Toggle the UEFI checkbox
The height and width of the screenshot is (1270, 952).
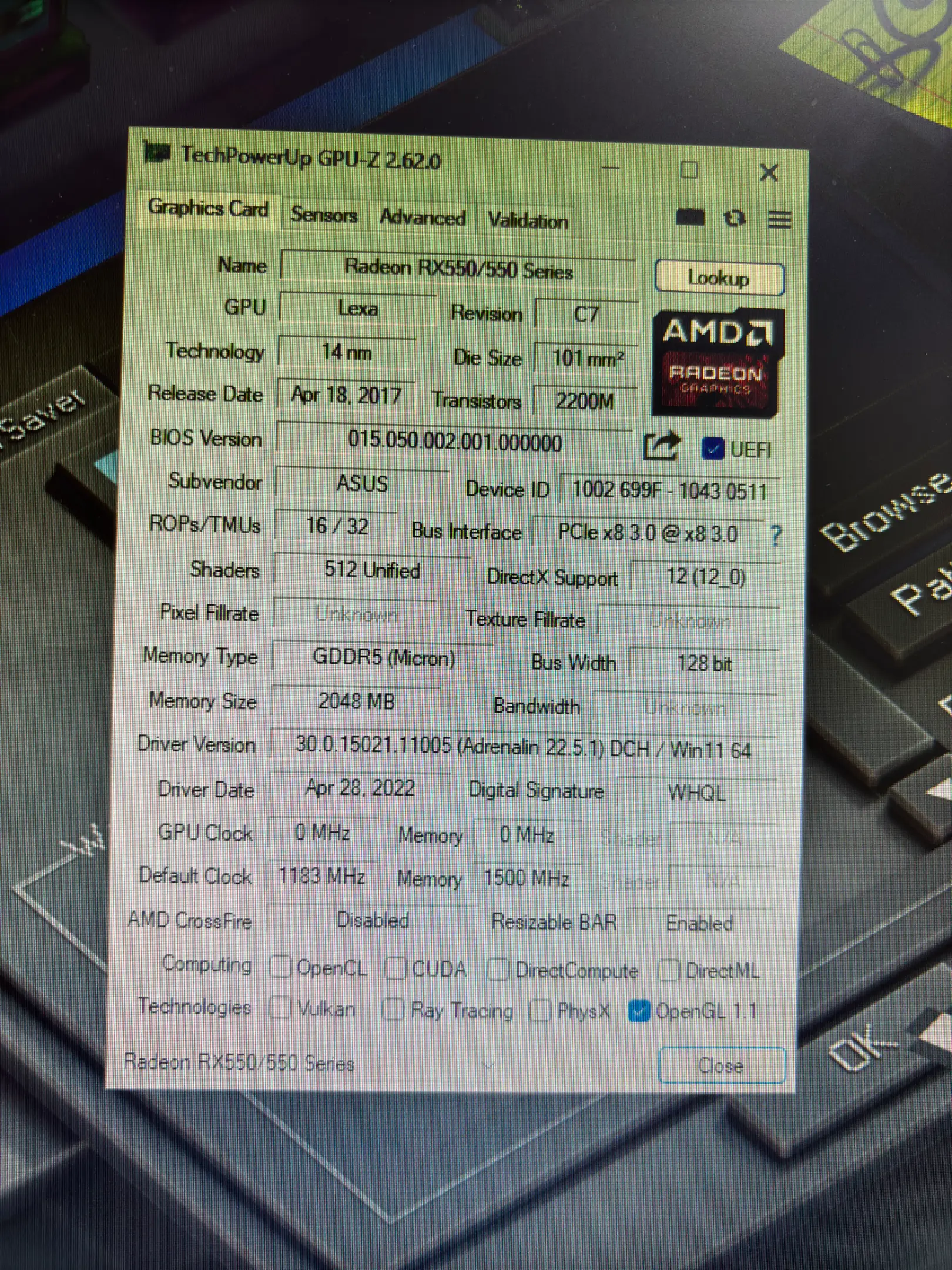712,449
